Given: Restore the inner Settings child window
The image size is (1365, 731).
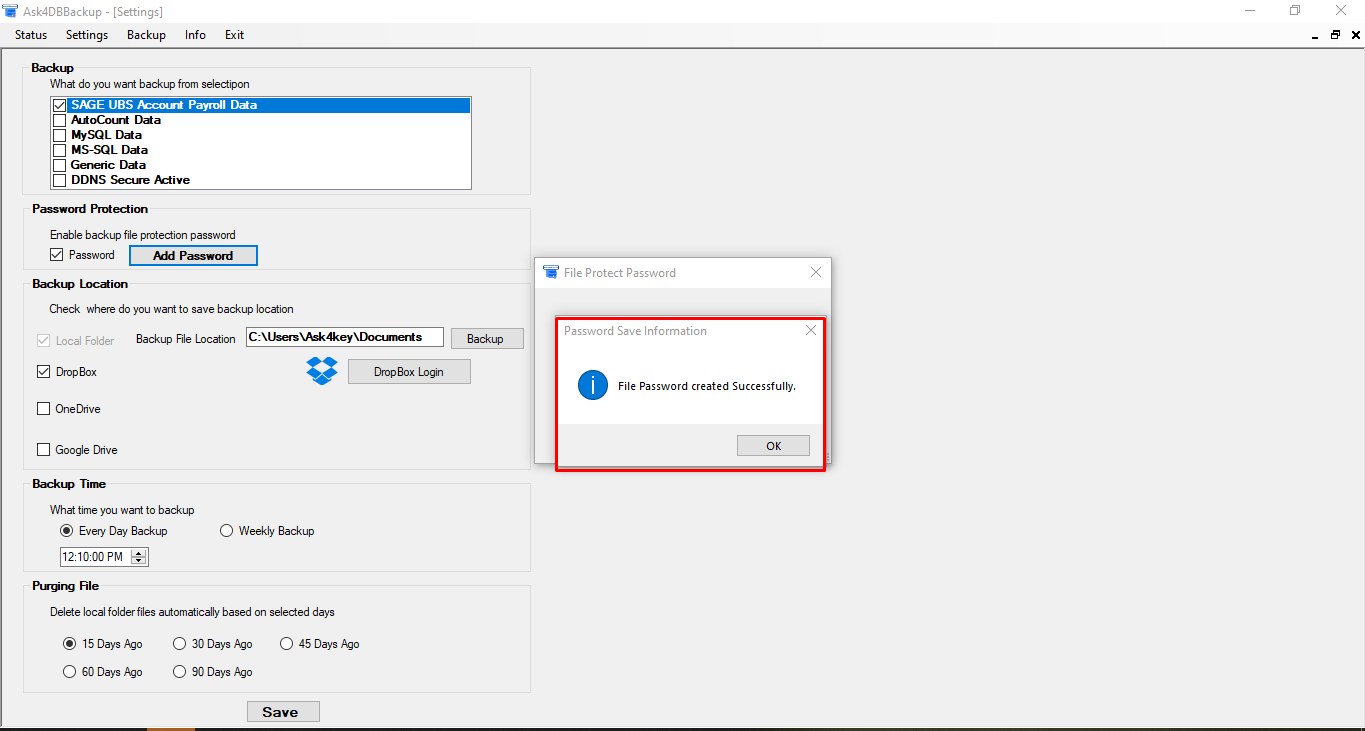Looking at the screenshot, I should pos(1335,35).
